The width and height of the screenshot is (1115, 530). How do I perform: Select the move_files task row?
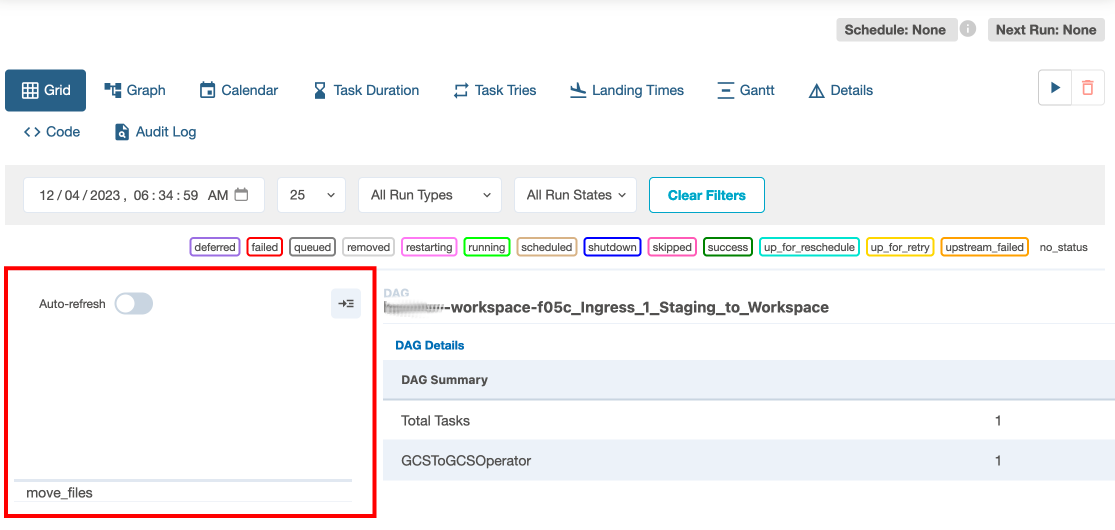183,492
